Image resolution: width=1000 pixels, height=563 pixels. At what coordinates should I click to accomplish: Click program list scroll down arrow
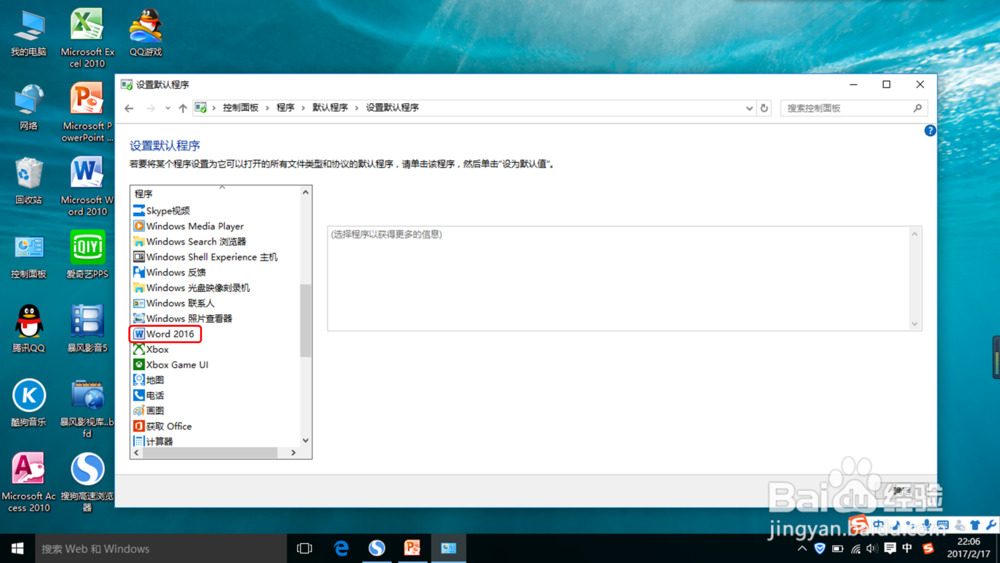305,441
